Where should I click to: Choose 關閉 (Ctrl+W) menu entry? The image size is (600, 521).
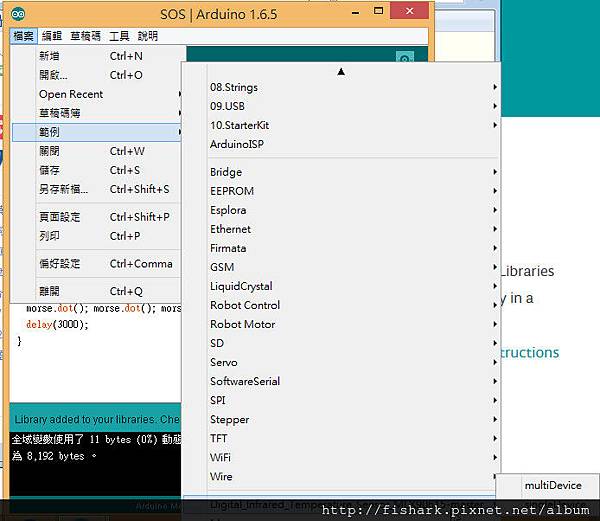[97, 151]
